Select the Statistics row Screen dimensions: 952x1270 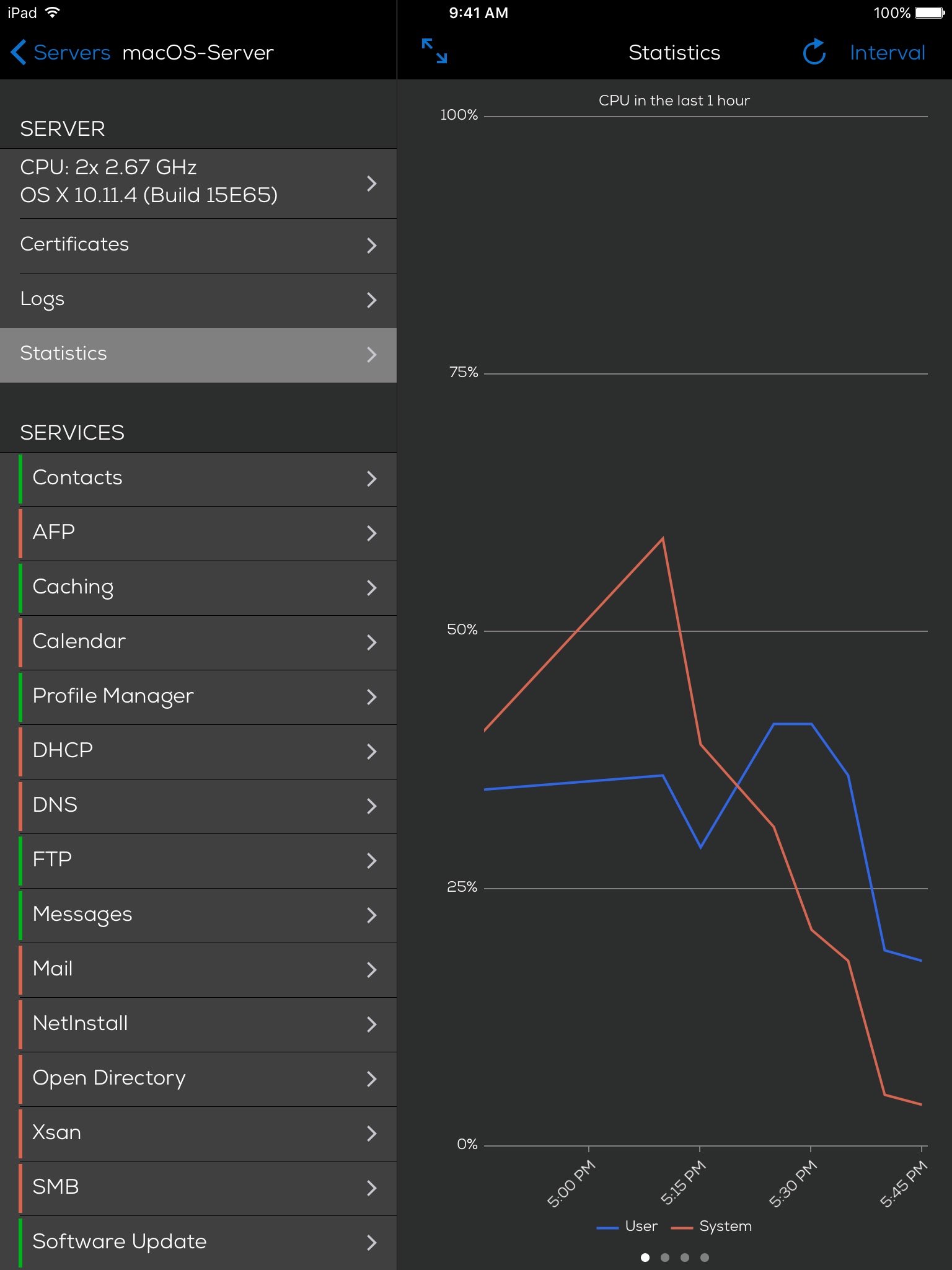198,355
